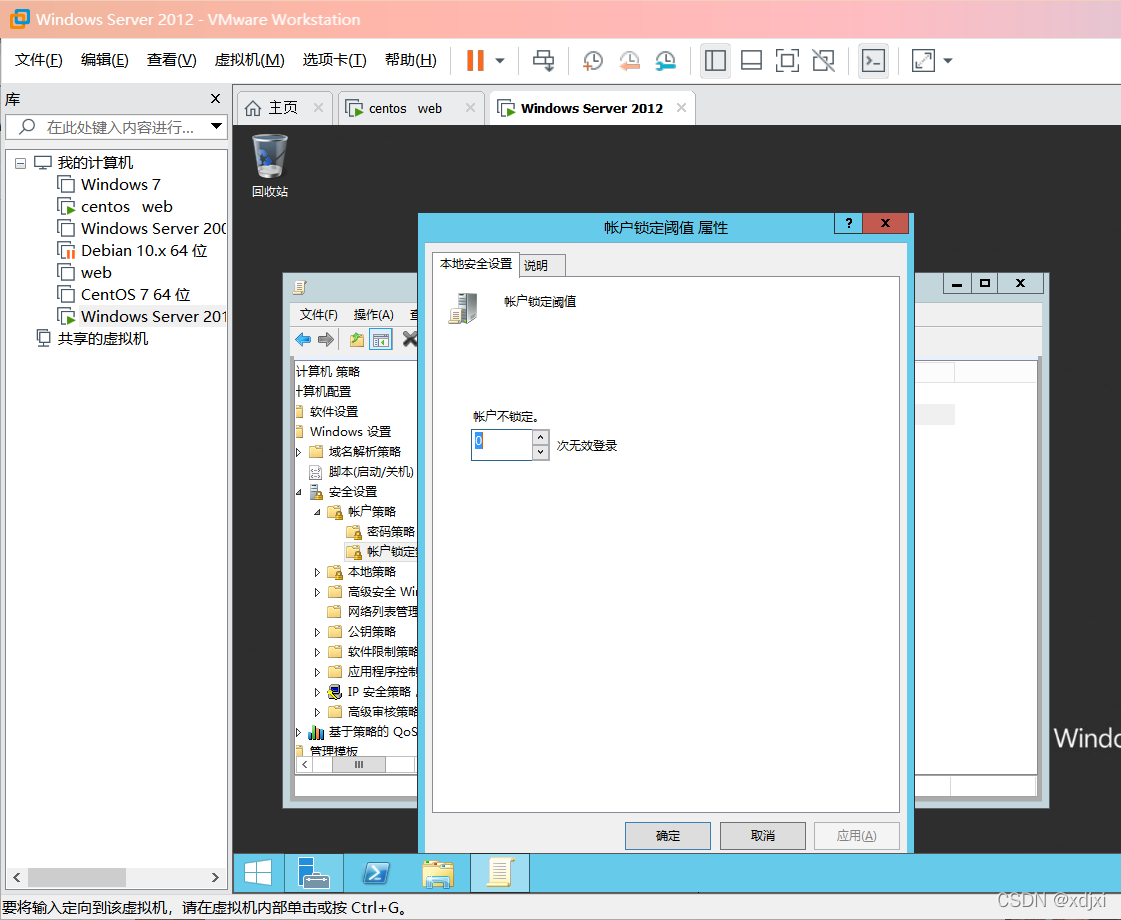Screen dimensions: 1121x920
Task: Close the Windows Server 2012 tab
Action: tap(681, 107)
